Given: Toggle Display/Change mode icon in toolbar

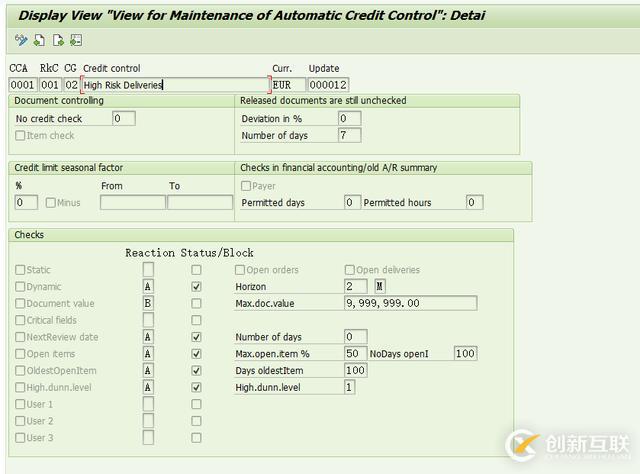Looking at the screenshot, I should point(21,40).
